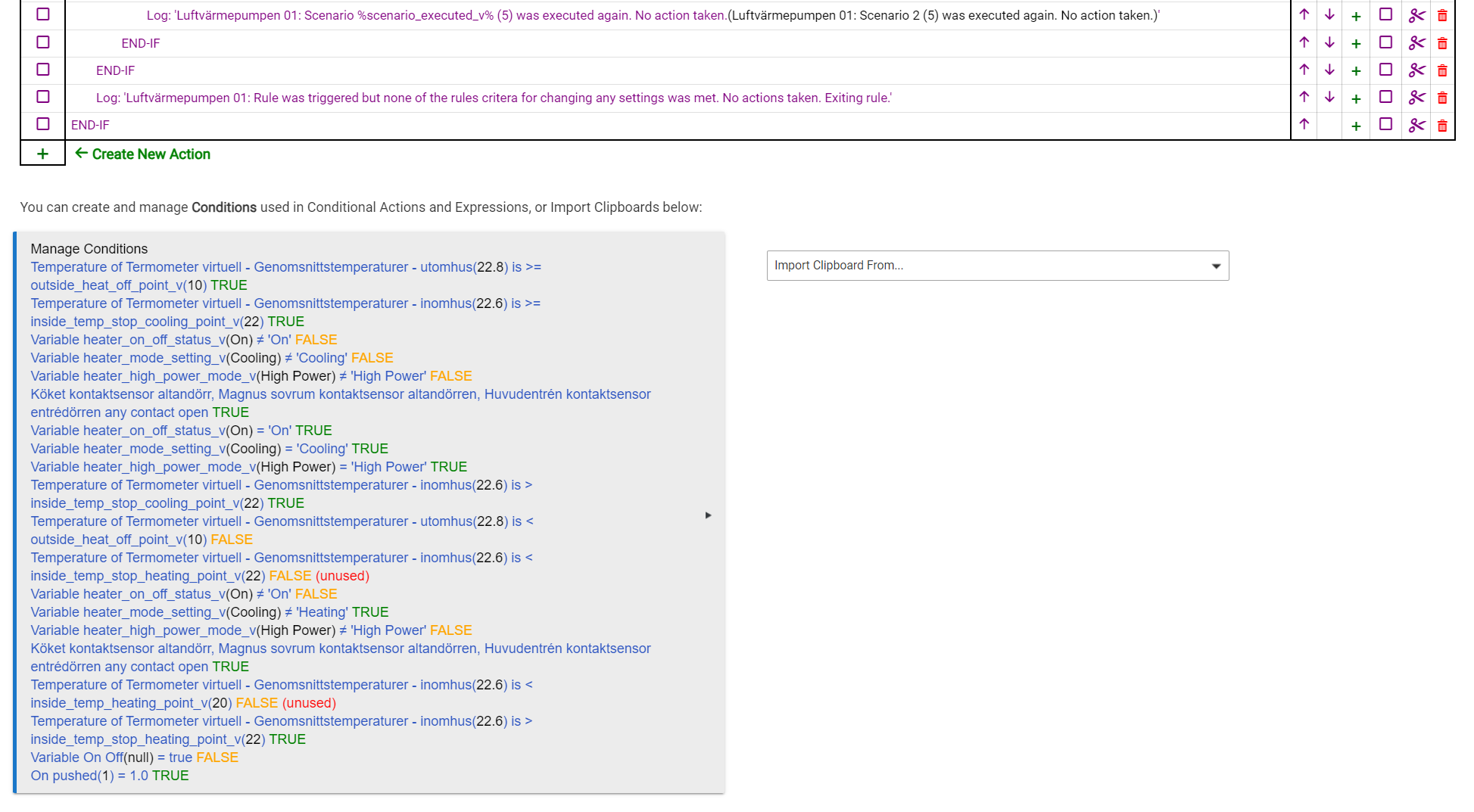Click the Create New Action link
The image size is (1474, 812).
pos(151,154)
